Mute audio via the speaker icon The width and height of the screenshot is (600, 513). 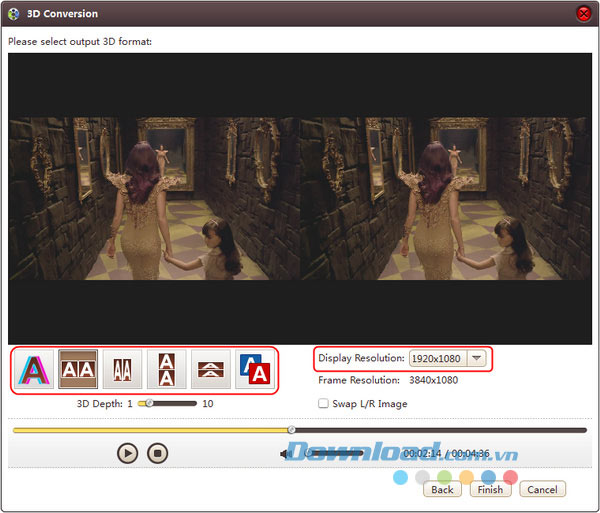point(285,454)
